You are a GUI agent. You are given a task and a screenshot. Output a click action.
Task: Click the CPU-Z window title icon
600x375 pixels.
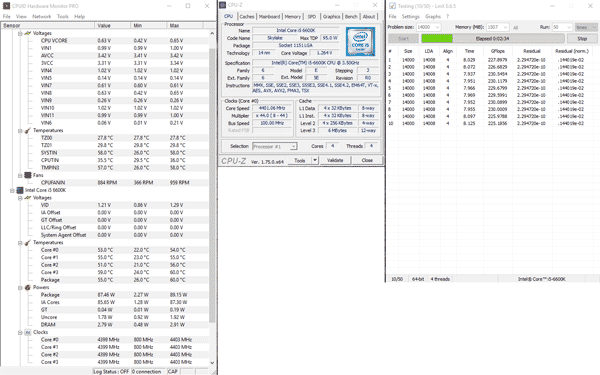pos(222,5)
